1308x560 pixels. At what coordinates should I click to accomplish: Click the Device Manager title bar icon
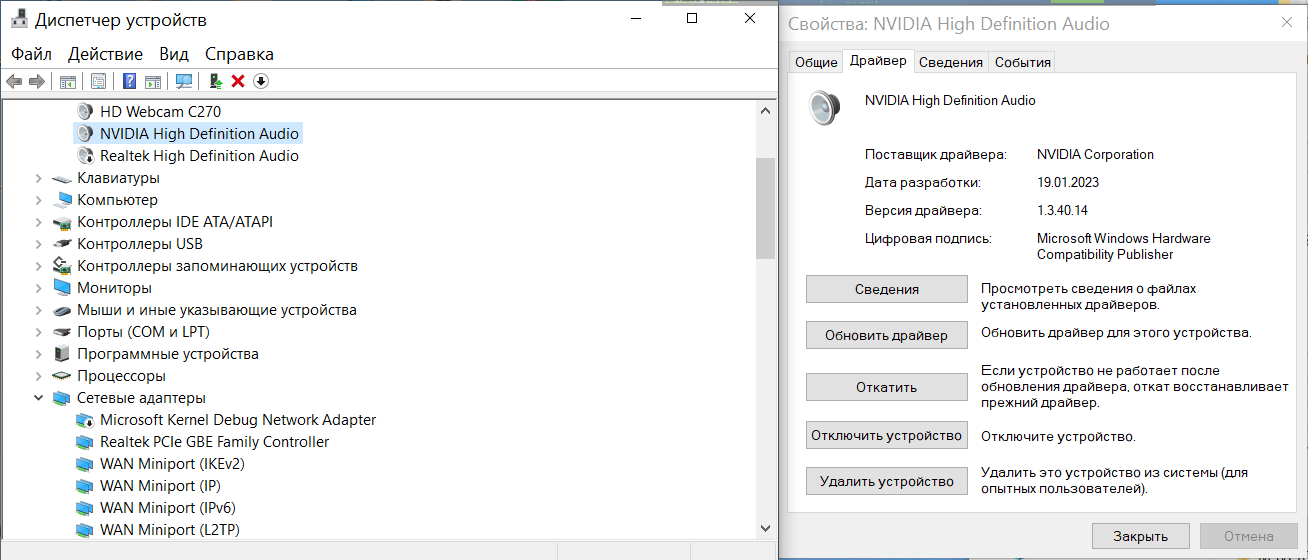point(19,19)
